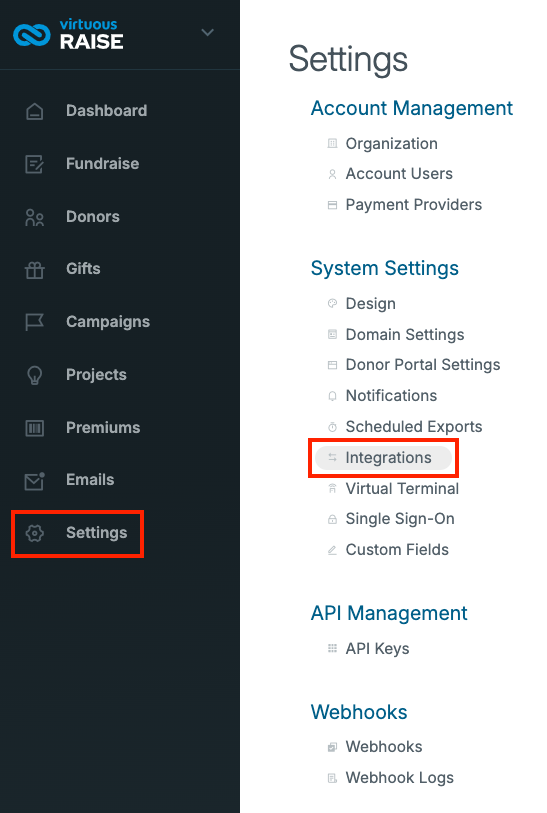Screen dimensions: 547x813
Task: Open Integrations settings
Action: (388, 458)
